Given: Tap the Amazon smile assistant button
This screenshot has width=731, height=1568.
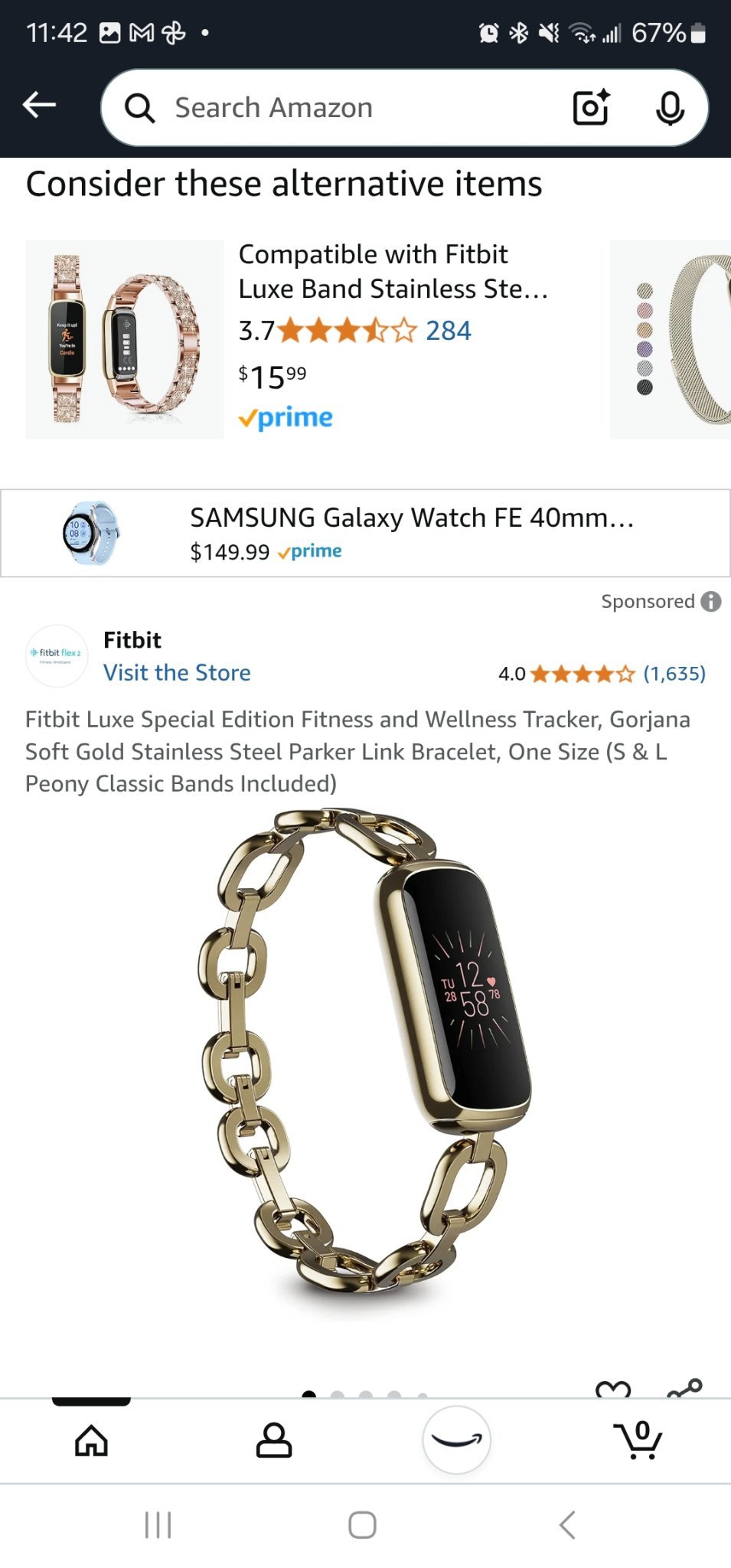Looking at the screenshot, I should (x=457, y=1440).
